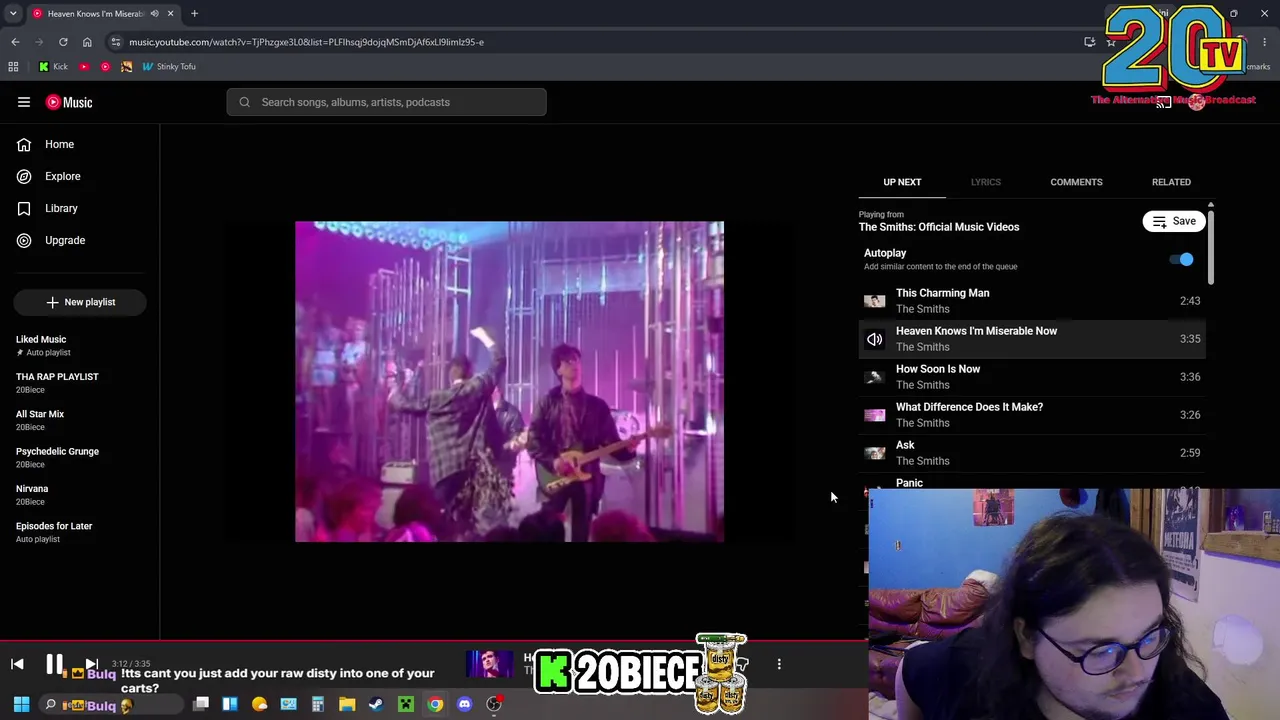
Task: Click the browser address bar URL
Action: coord(306,42)
